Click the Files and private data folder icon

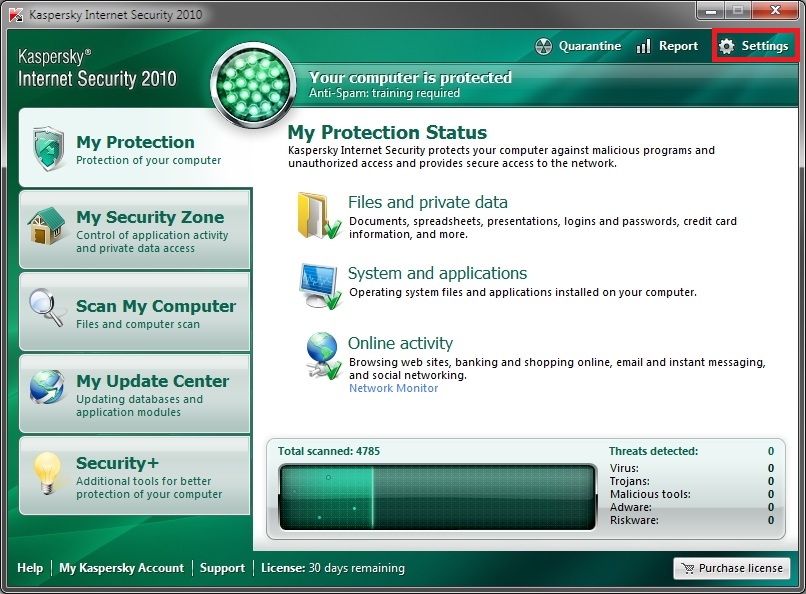pos(319,216)
